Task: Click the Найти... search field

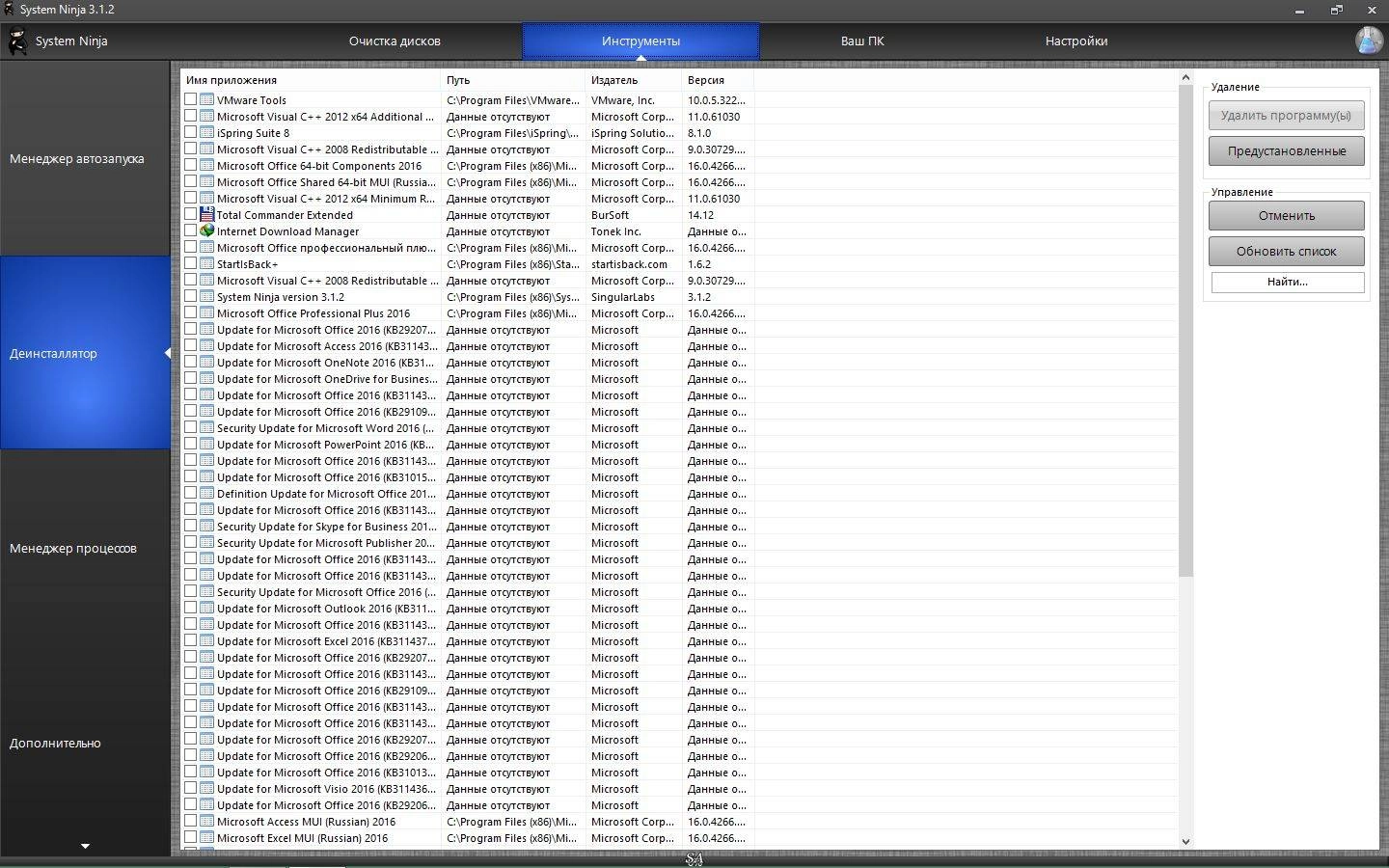Action: 1288,282
